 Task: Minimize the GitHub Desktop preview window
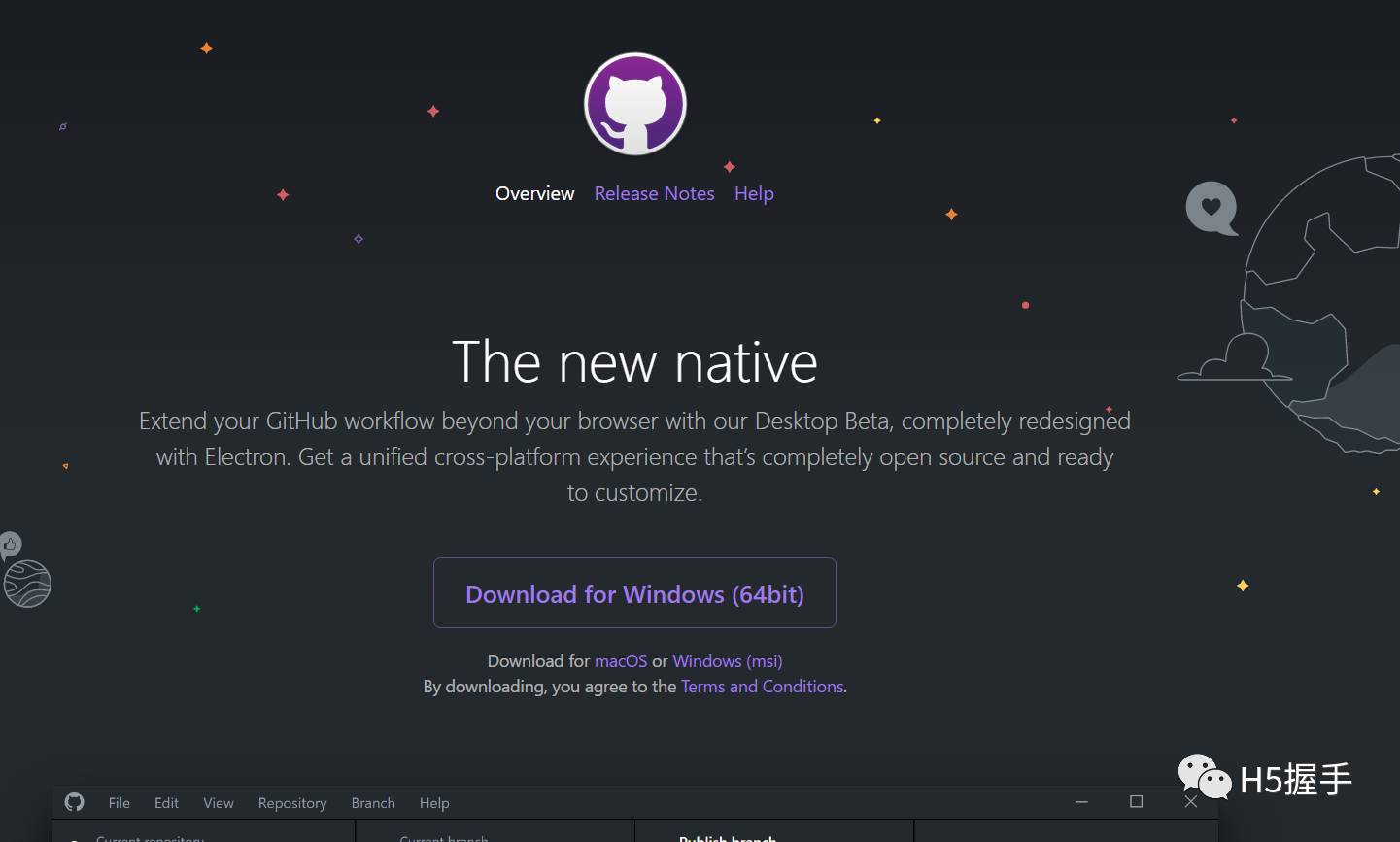click(1081, 802)
